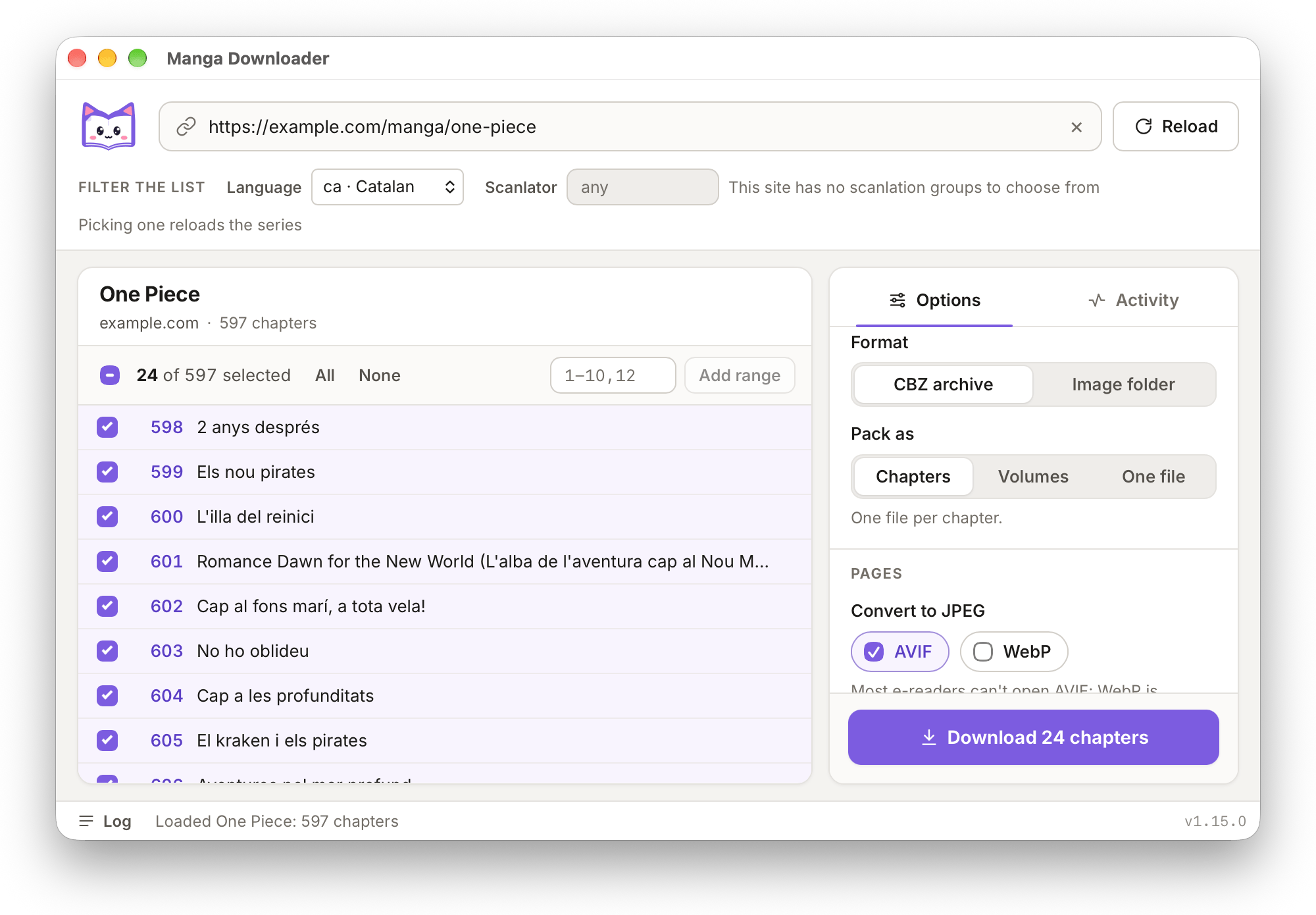Uncheck chapter 602 Cap al fons marí
This screenshot has height=915, width=1316.
(107, 606)
